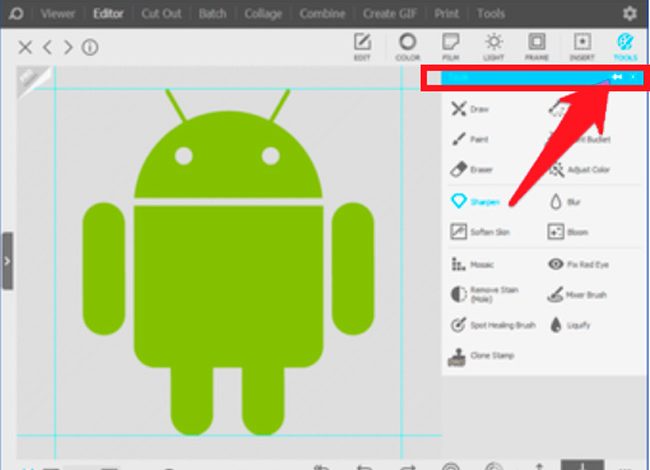The image size is (650, 470).
Task: Expand the collapsed left side panel
Action: [7, 261]
